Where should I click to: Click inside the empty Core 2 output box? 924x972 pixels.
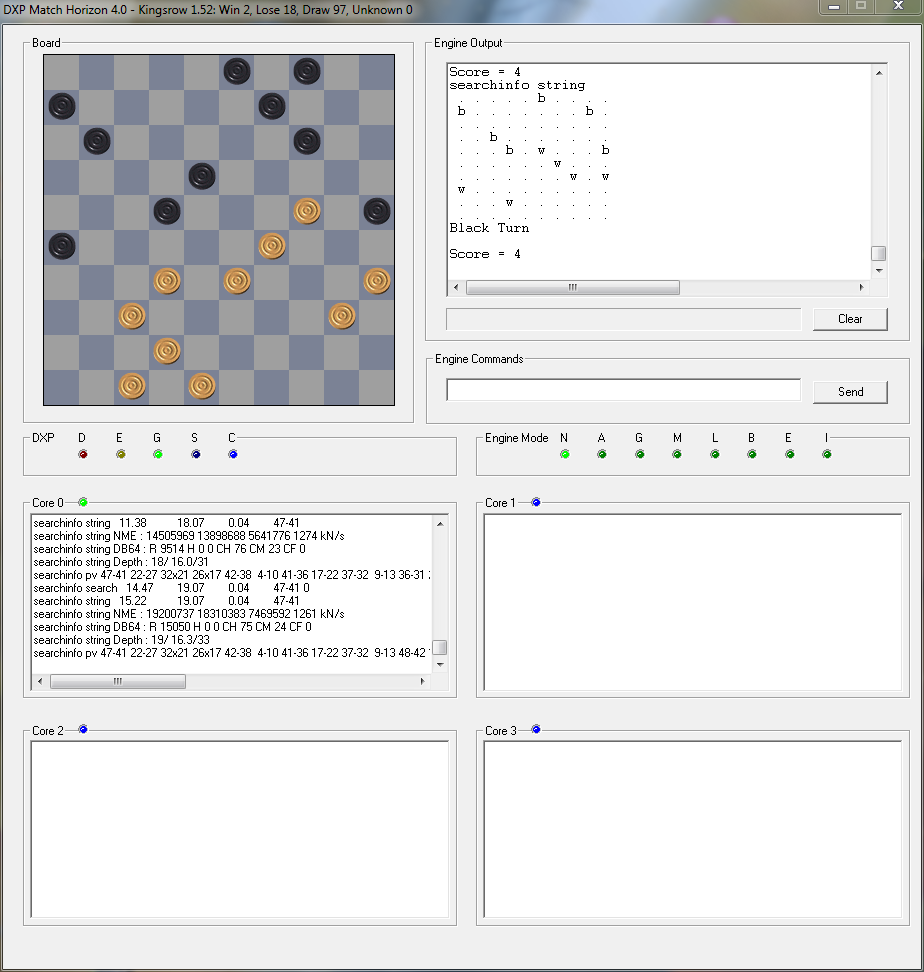(x=239, y=829)
